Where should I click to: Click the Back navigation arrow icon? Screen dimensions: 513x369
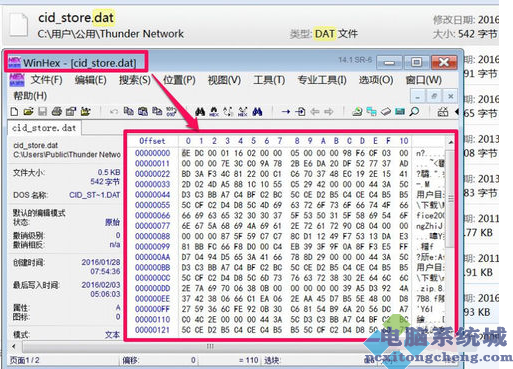tap(315, 112)
